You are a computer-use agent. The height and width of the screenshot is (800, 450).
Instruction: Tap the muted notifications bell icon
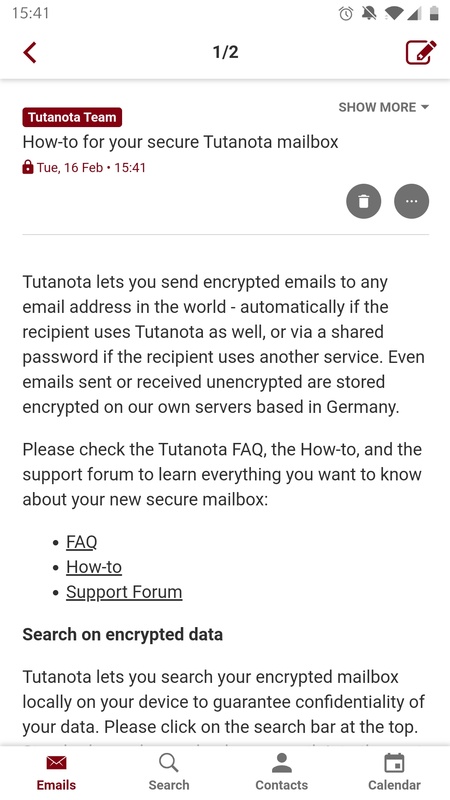point(369,13)
